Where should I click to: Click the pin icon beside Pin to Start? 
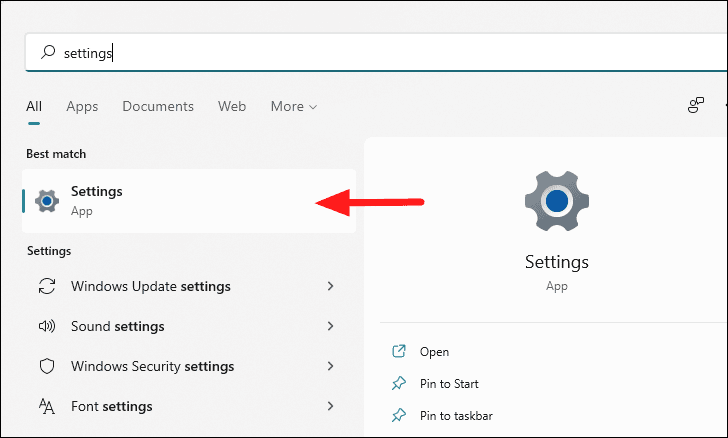pos(399,383)
